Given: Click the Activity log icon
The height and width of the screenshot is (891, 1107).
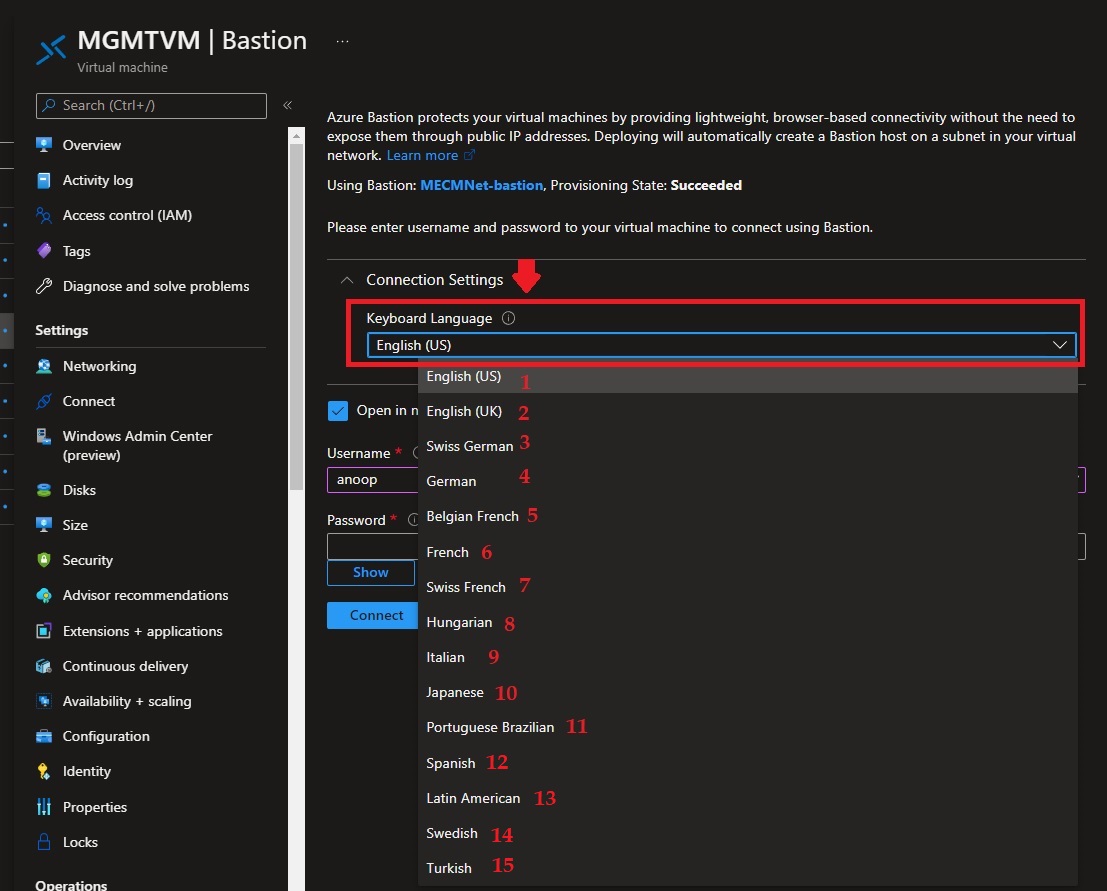Looking at the screenshot, I should (x=44, y=180).
